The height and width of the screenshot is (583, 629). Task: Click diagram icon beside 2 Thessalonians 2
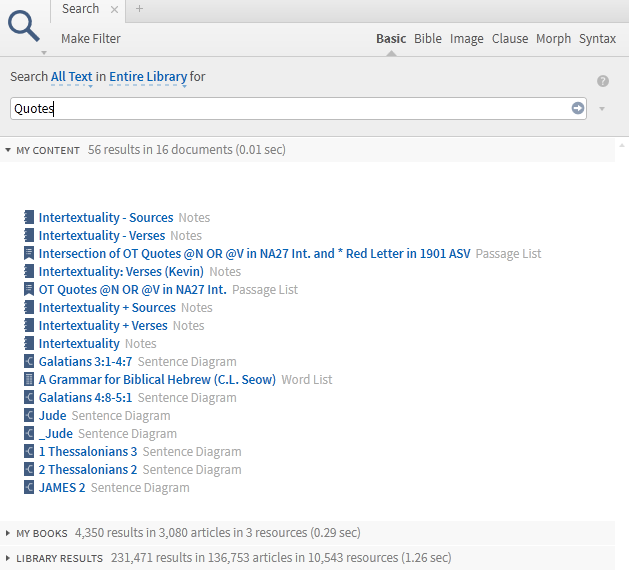[x=29, y=469]
